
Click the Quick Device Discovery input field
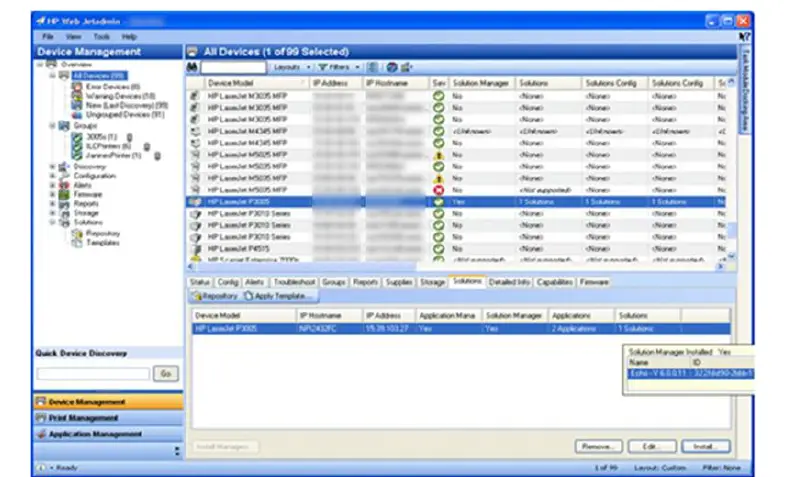93,374
